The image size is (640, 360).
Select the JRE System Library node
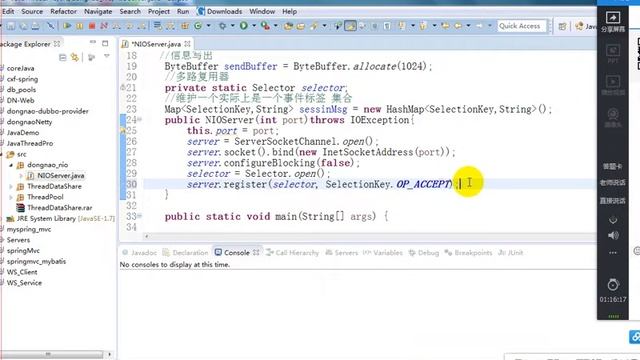pyautogui.click(x=65, y=218)
